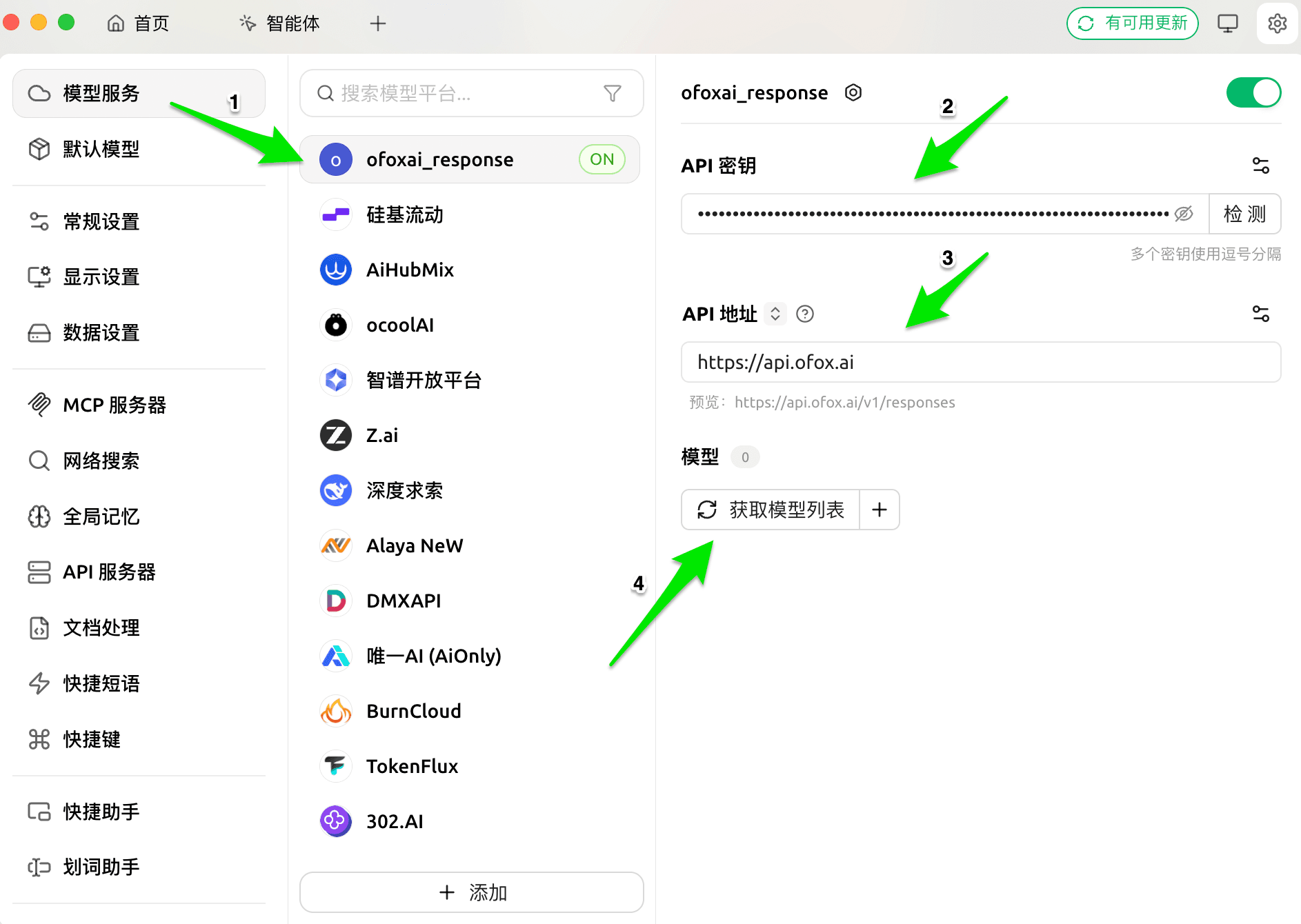This screenshot has width=1301, height=924.
Task: Open the 首页 tab
Action: [139, 23]
